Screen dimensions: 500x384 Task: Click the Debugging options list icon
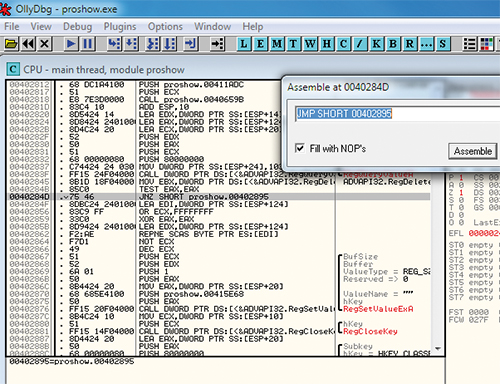(469, 44)
